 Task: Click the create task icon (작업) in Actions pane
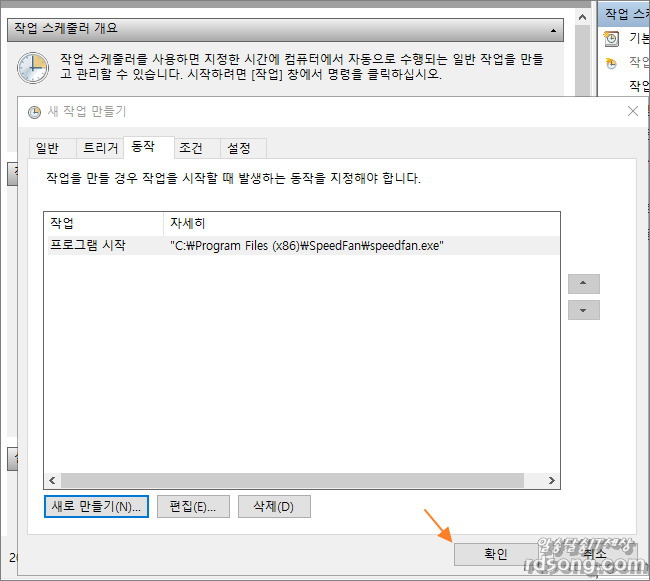(612, 63)
